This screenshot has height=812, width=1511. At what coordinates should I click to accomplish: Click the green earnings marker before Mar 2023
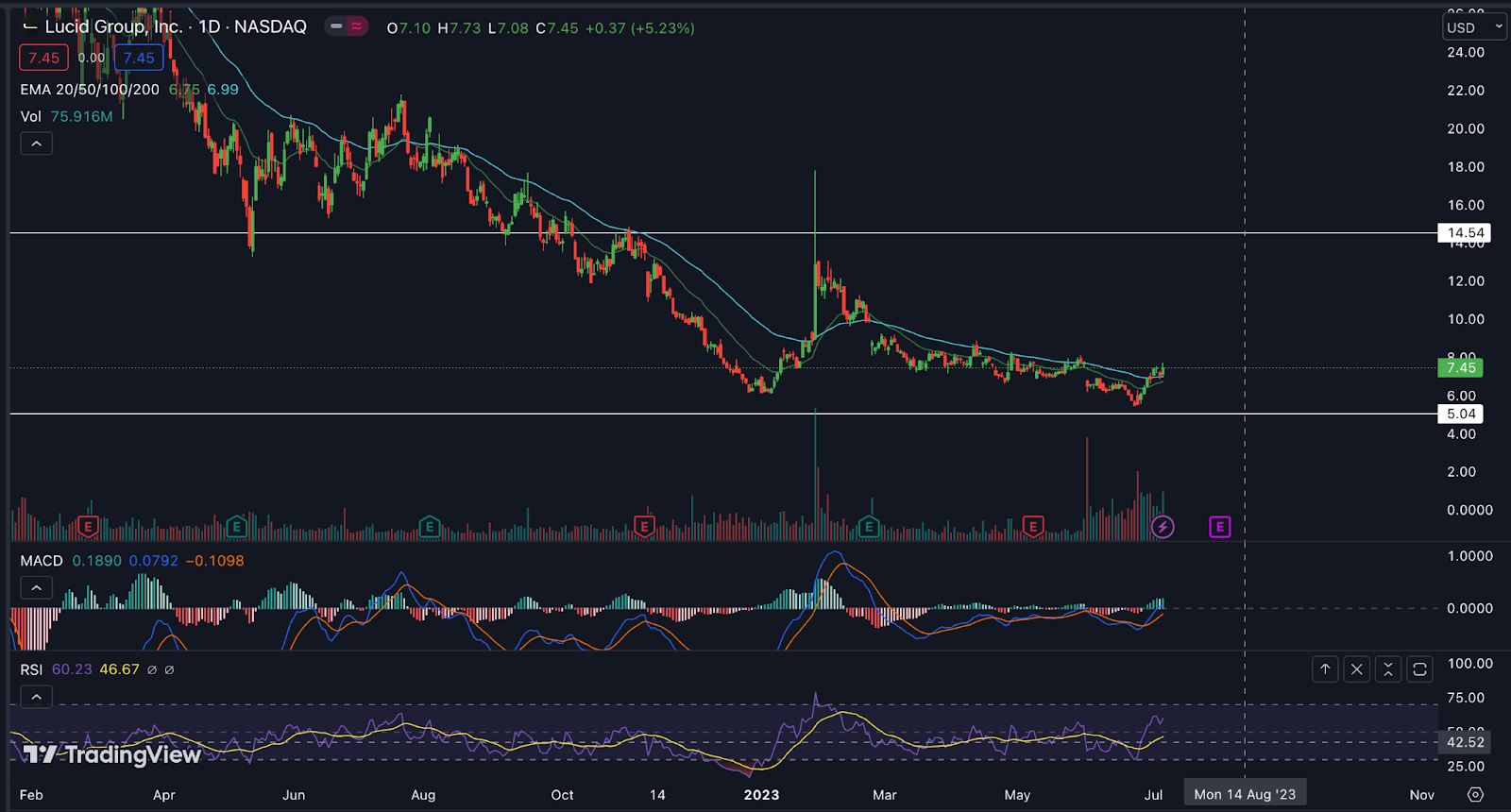click(869, 527)
